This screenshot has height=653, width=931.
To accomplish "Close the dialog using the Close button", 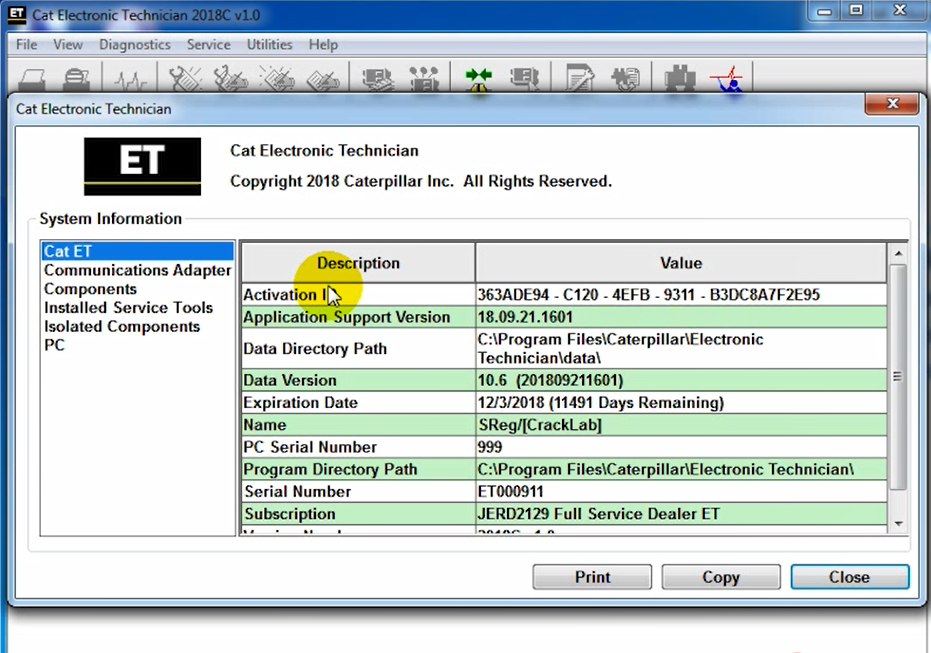I will 849,577.
